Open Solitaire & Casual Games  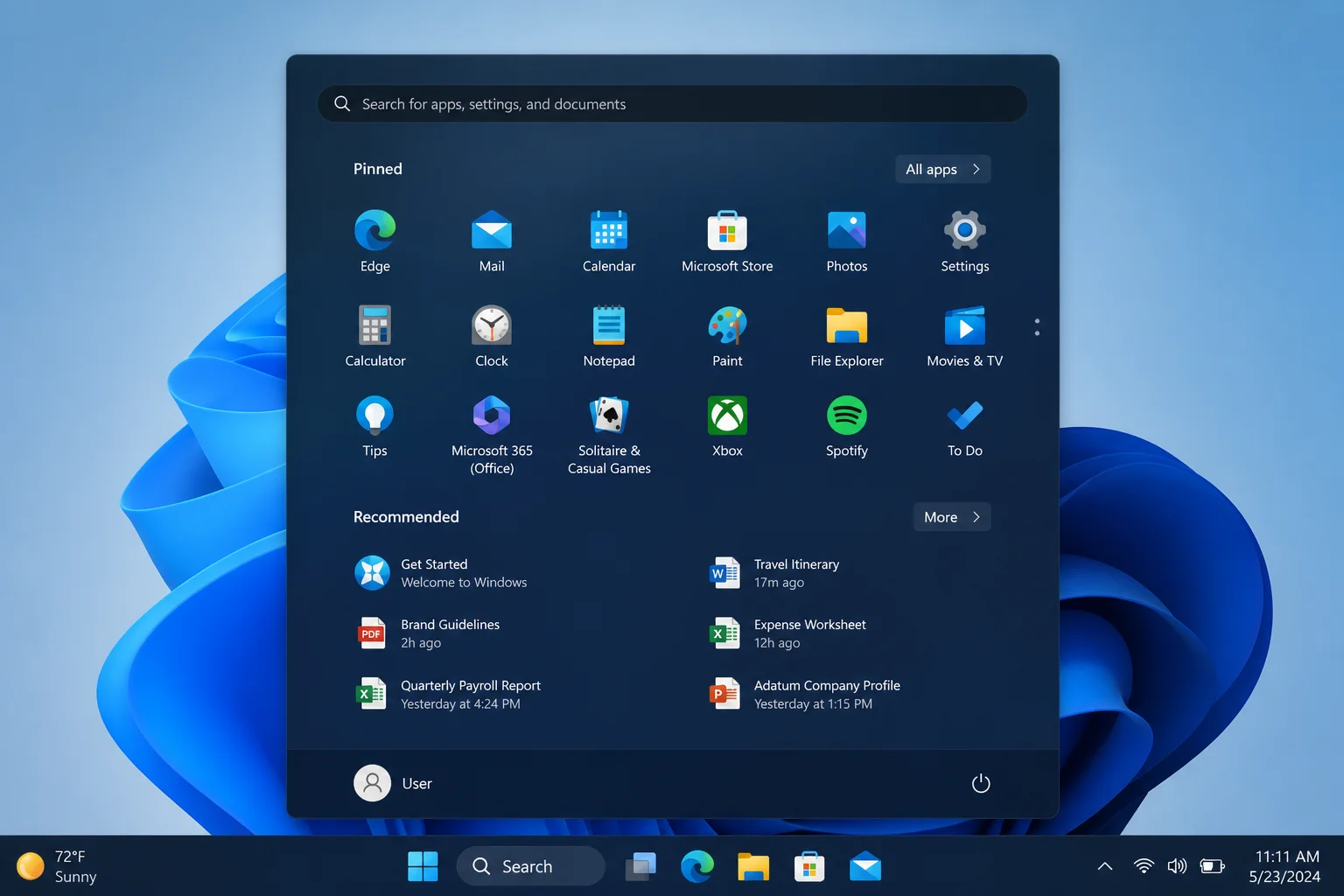pos(609,435)
